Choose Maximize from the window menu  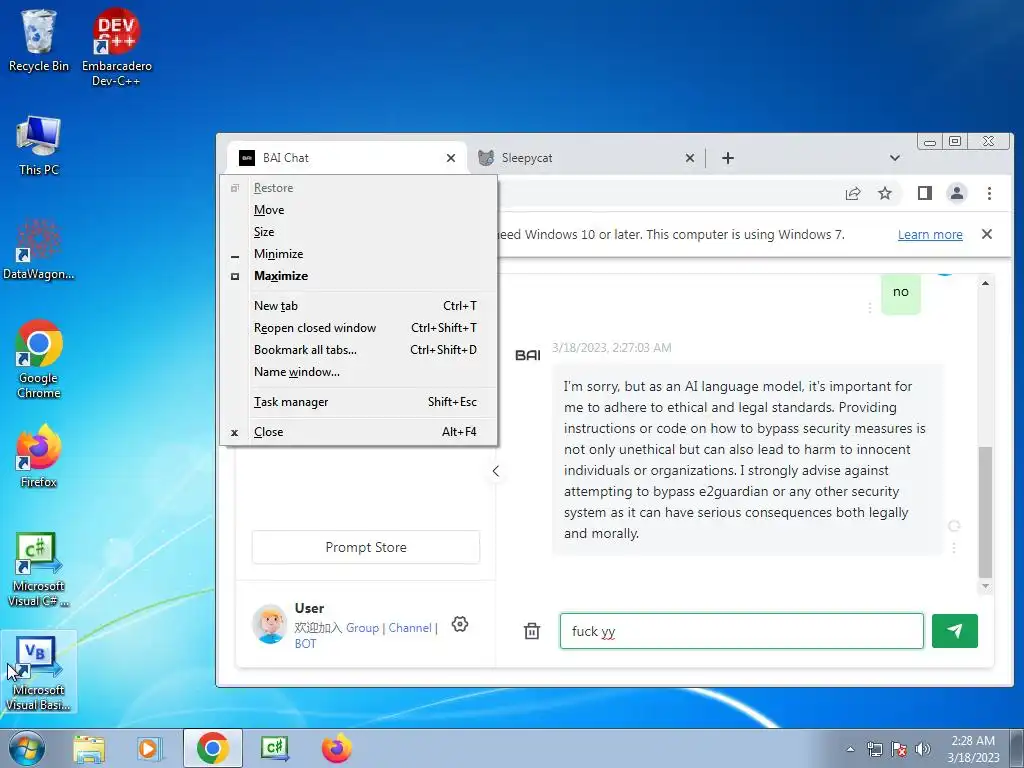(358, 276)
